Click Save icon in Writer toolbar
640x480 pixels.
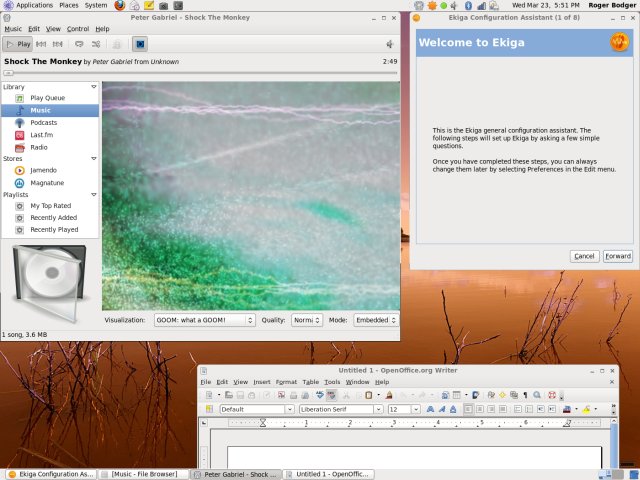click(x=240, y=395)
